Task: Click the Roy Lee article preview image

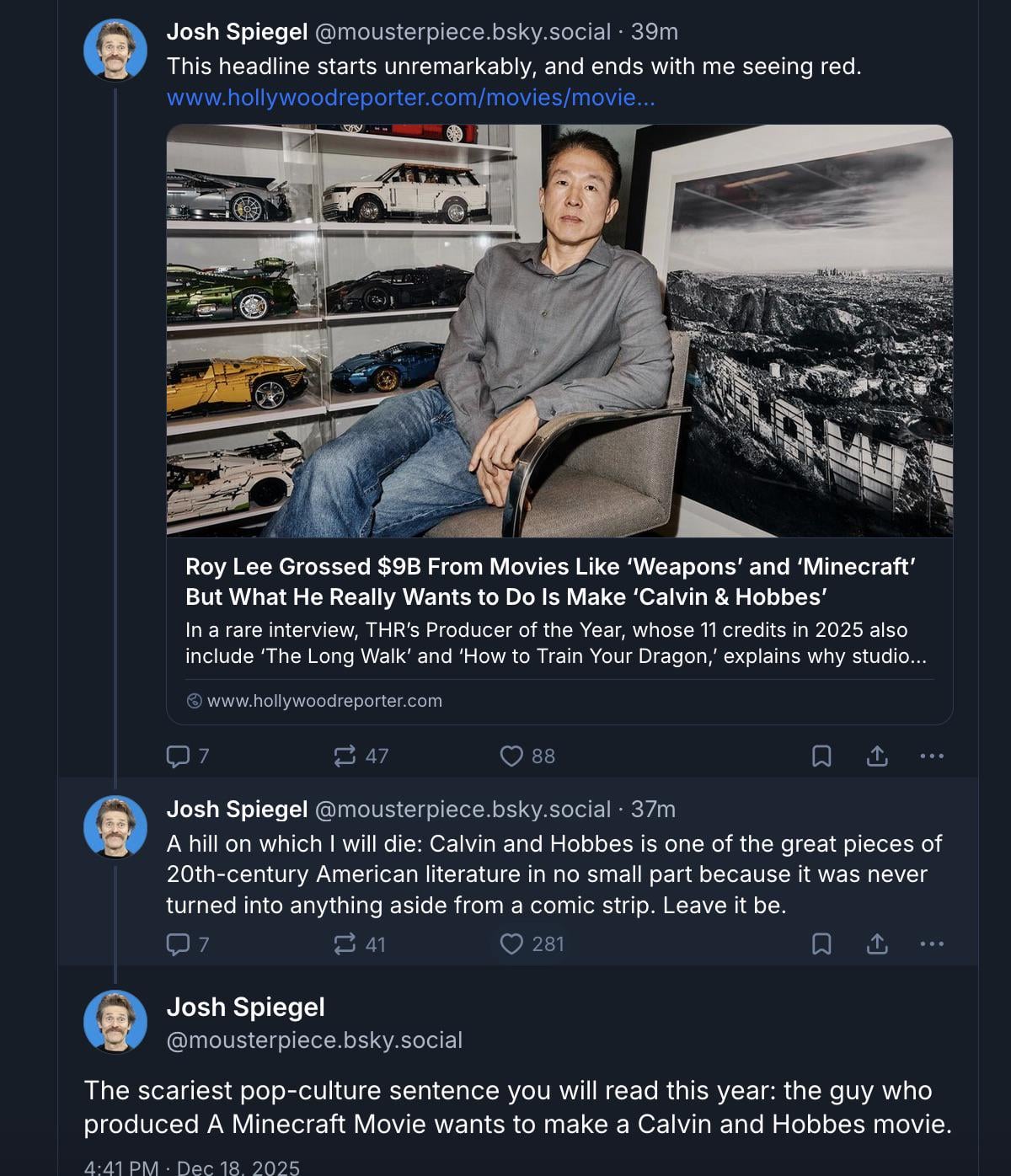Action: 559,330
